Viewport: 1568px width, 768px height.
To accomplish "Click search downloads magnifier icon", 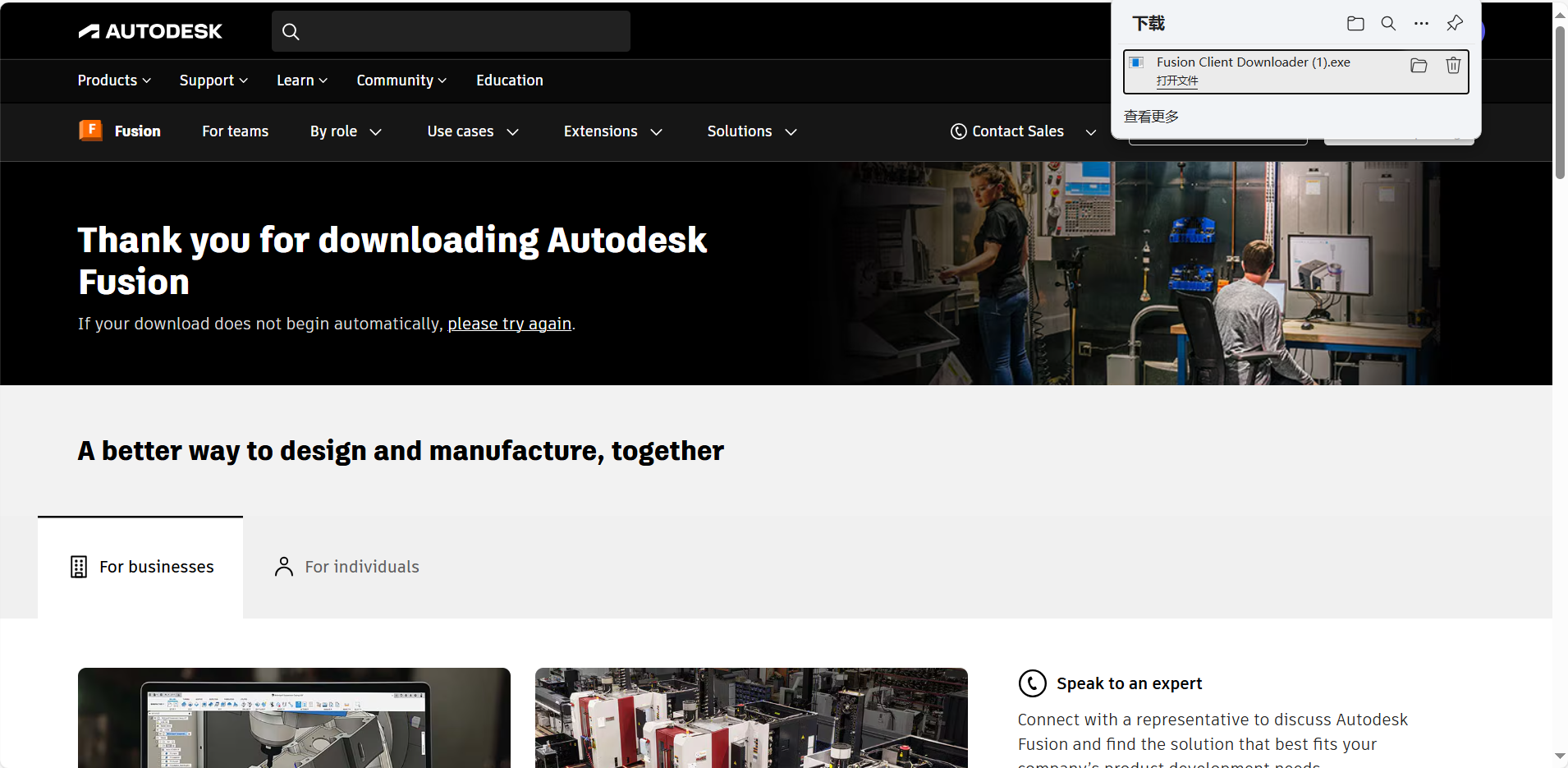I will [1388, 24].
